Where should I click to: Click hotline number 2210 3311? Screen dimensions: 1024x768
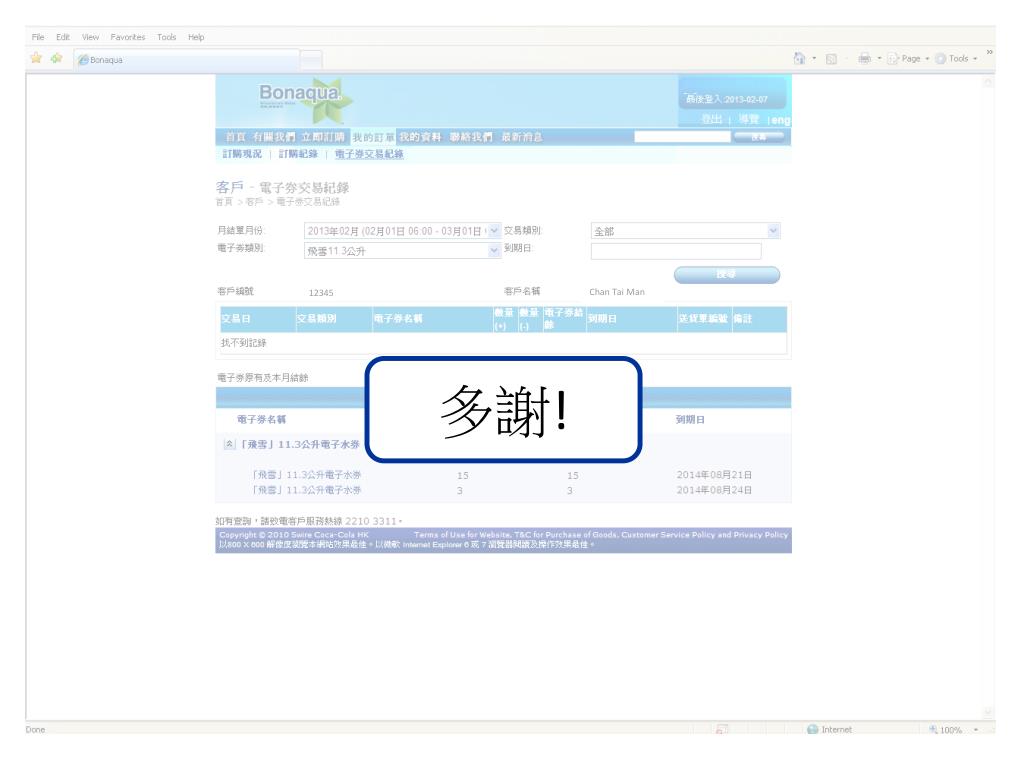(x=370, y=521)
